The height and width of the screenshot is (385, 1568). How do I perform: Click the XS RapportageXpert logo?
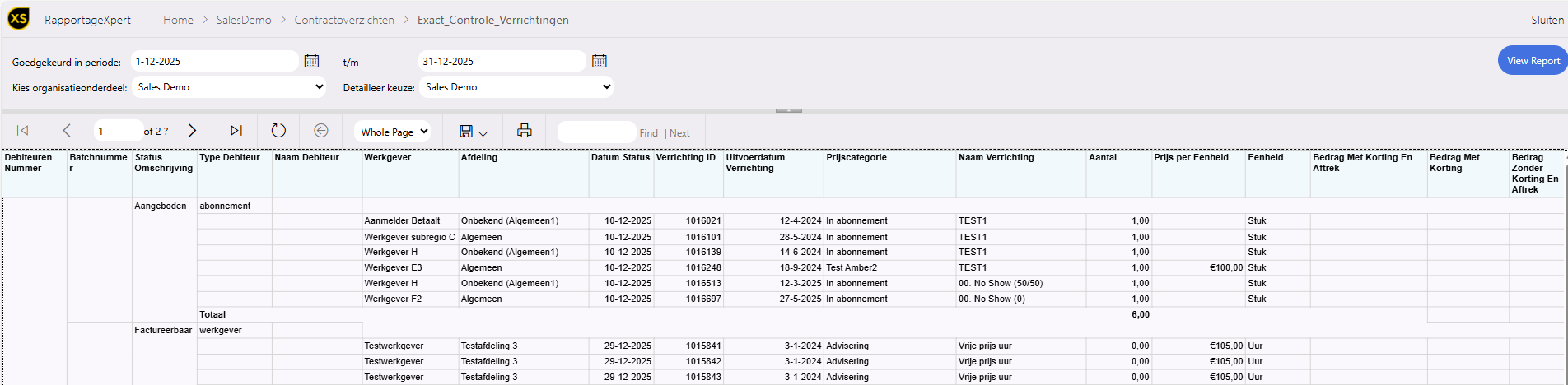(19, 19)
